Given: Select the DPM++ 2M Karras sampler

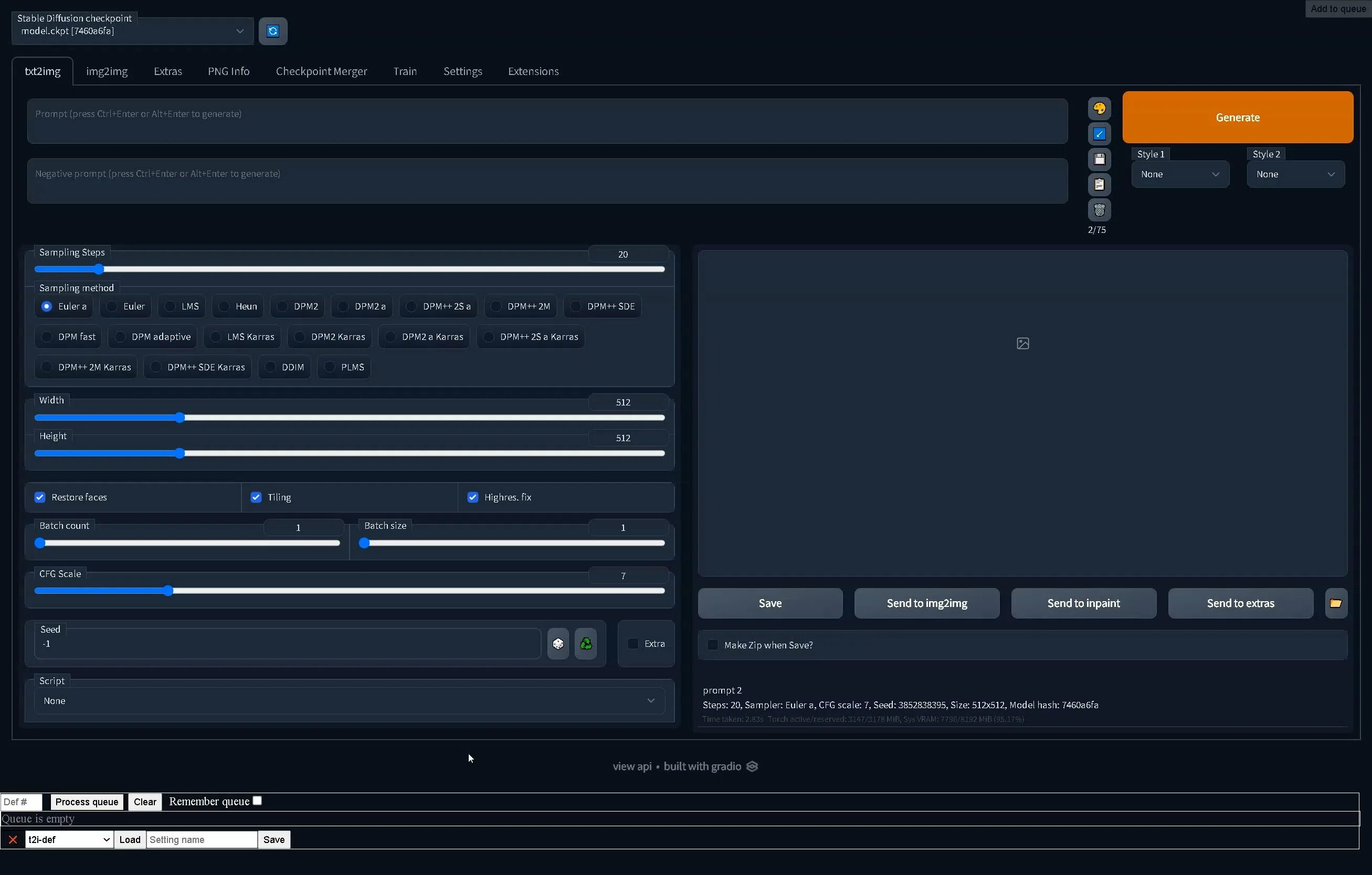Looking at the screenshot, I should coord(47,367).
